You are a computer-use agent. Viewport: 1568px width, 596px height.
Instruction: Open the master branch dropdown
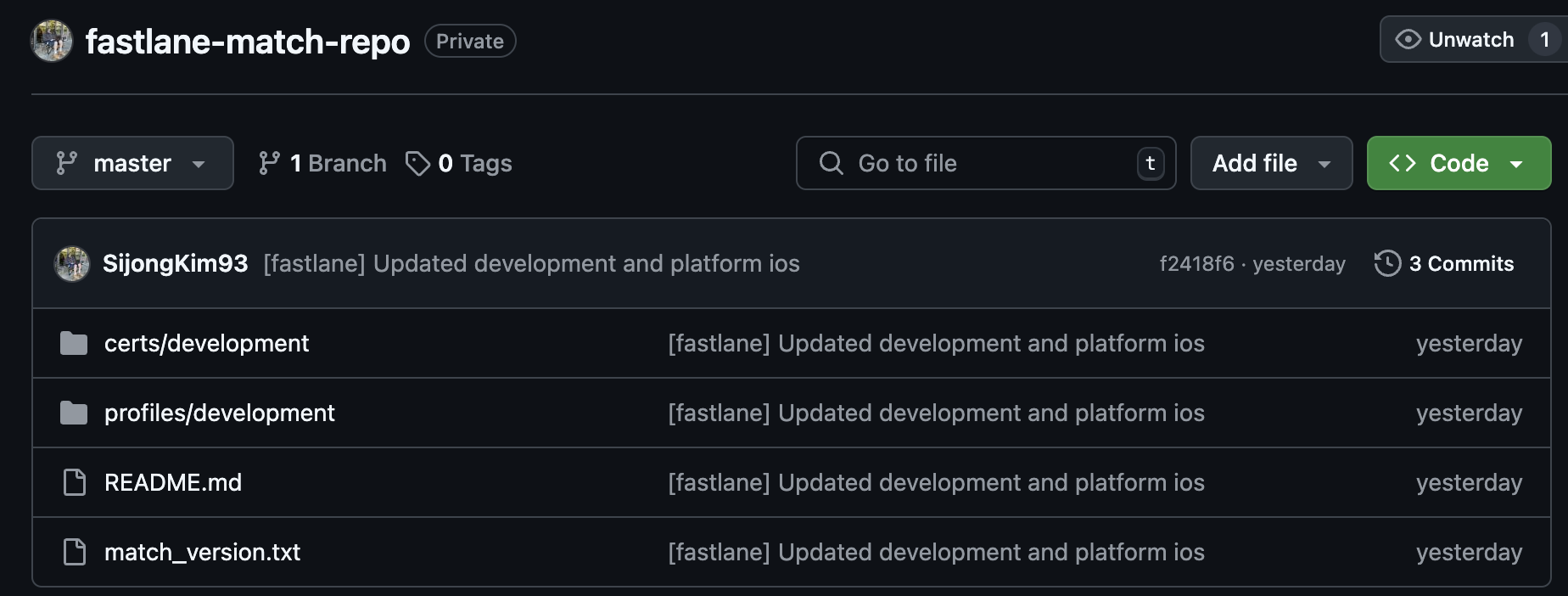point(132,163)
